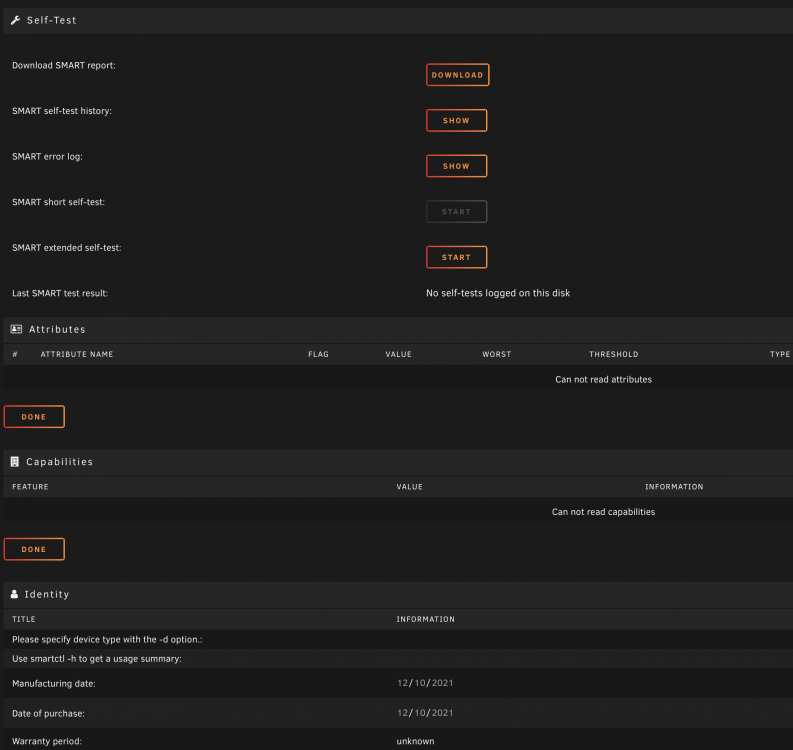Click the WORST column header
793x750 pixels.
point(497,354)
